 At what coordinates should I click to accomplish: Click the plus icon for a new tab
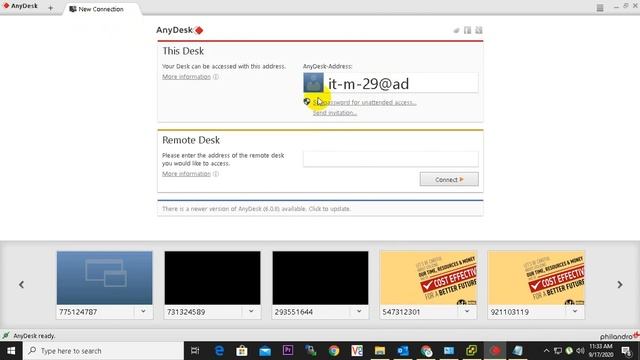click(51, 8)
